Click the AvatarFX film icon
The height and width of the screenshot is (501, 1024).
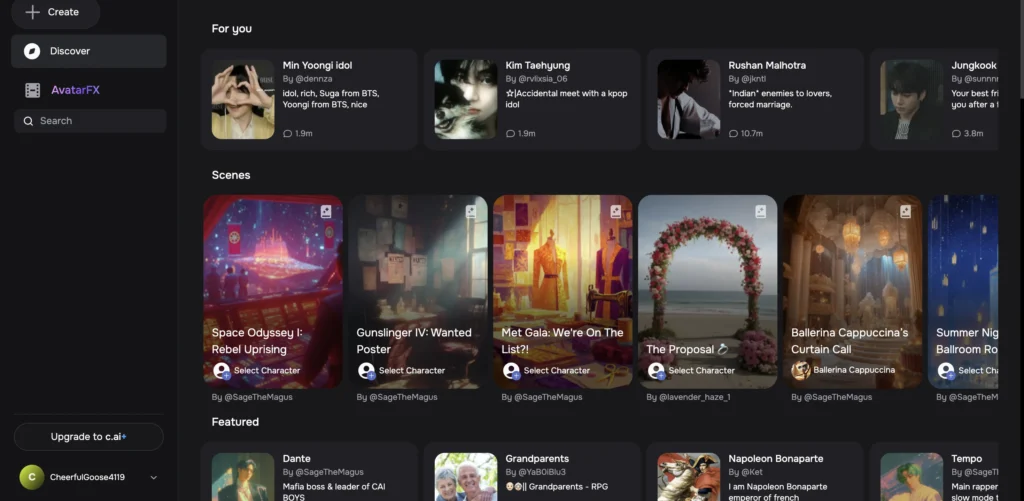[x=33, y=90]
